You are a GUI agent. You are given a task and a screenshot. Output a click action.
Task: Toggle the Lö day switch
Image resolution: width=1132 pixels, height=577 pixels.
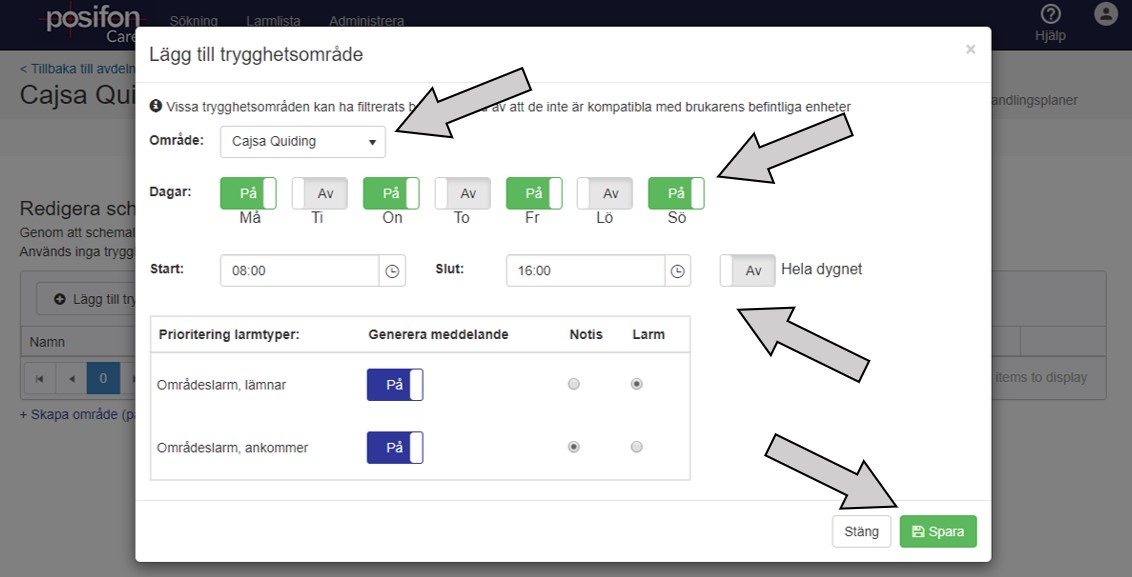click(605, 194)
